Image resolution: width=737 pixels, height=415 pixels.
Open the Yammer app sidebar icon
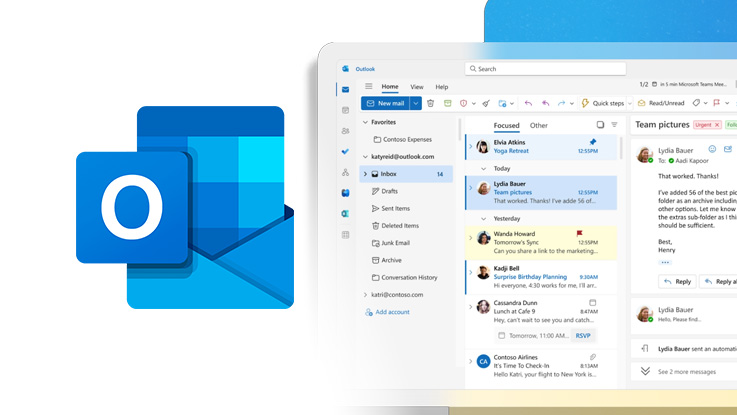click(x=345, y=193)
